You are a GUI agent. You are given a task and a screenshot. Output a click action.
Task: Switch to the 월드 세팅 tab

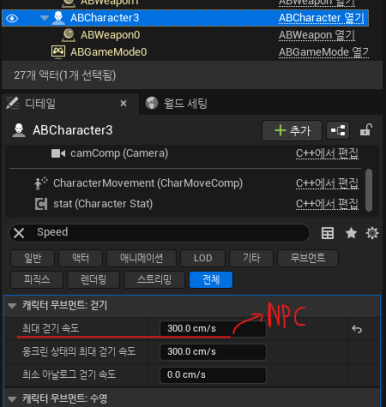185,103
